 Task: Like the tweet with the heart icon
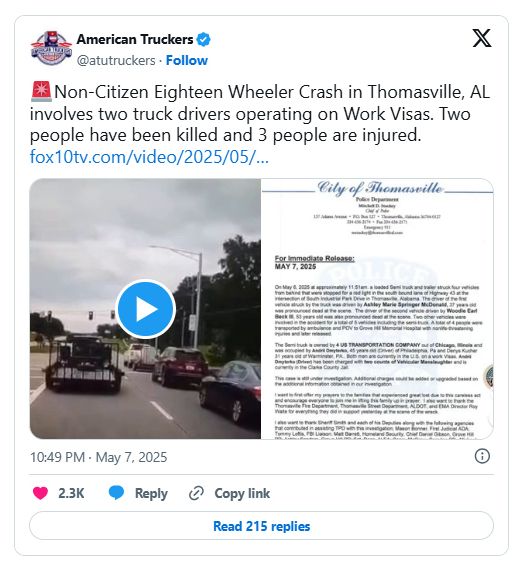pos(40,493)
